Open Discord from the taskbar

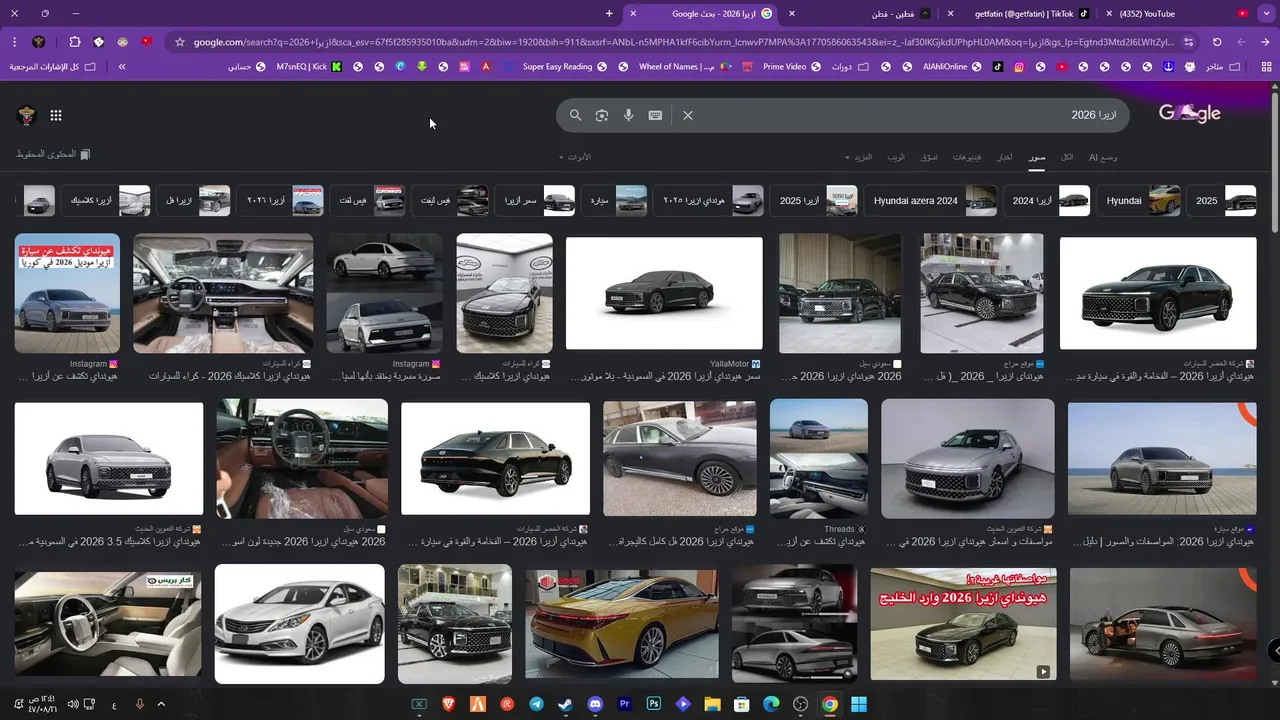[595, 704]
